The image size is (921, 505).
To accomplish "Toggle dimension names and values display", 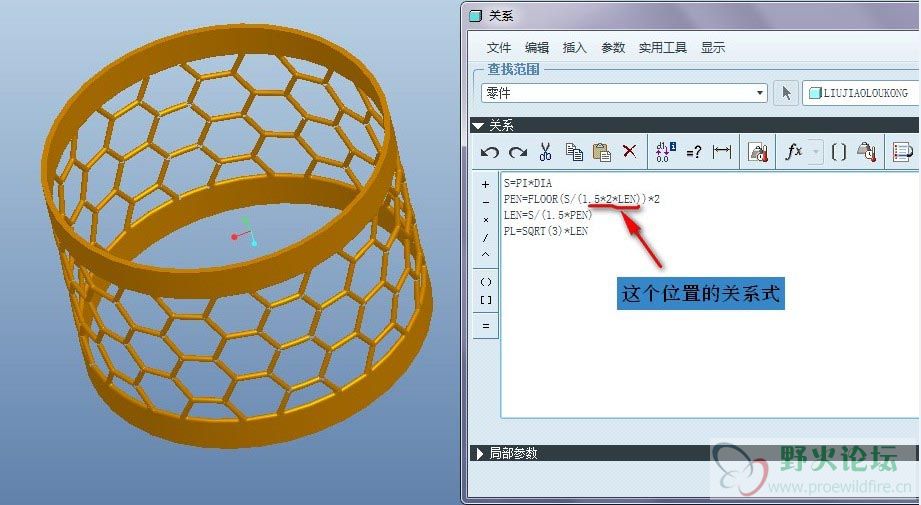I will click(x=665, y=152).
